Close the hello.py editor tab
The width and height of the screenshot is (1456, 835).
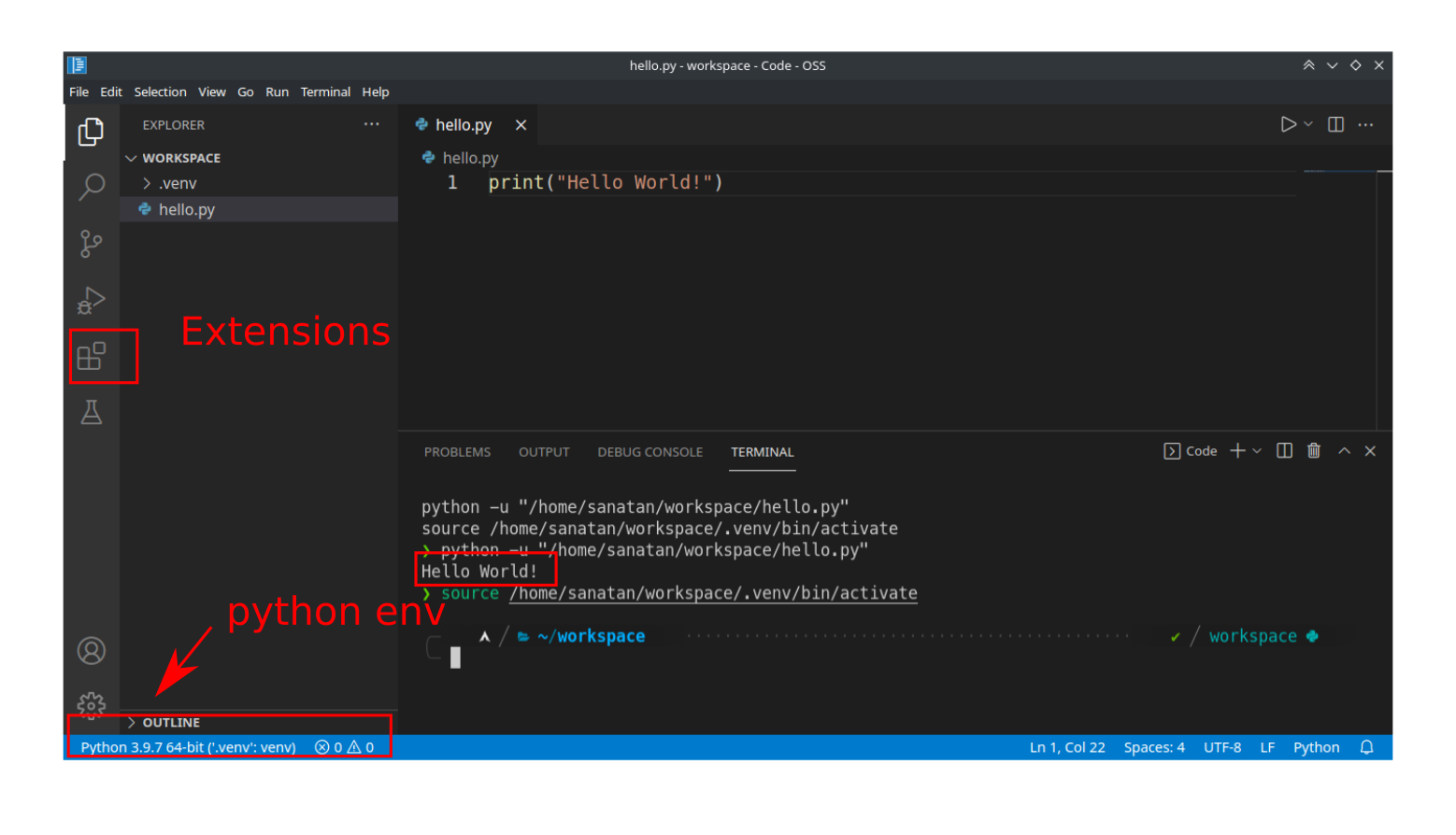pos(521,125)
